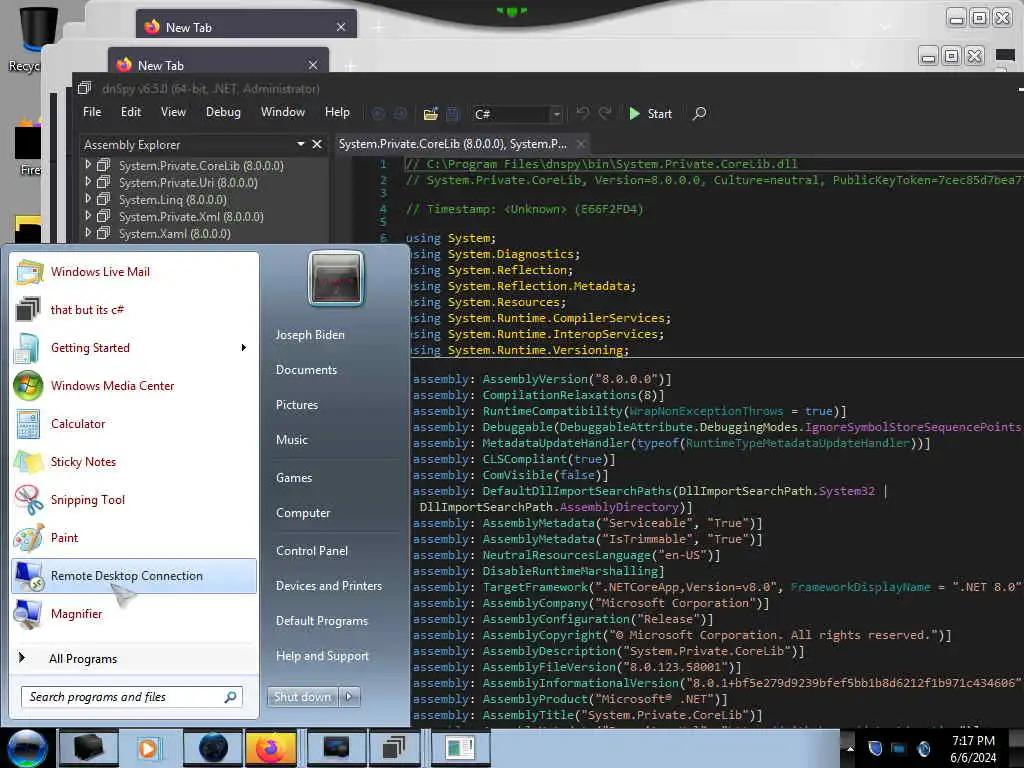Open Windows Live Mail from Start menu

(x=135, y=272)
